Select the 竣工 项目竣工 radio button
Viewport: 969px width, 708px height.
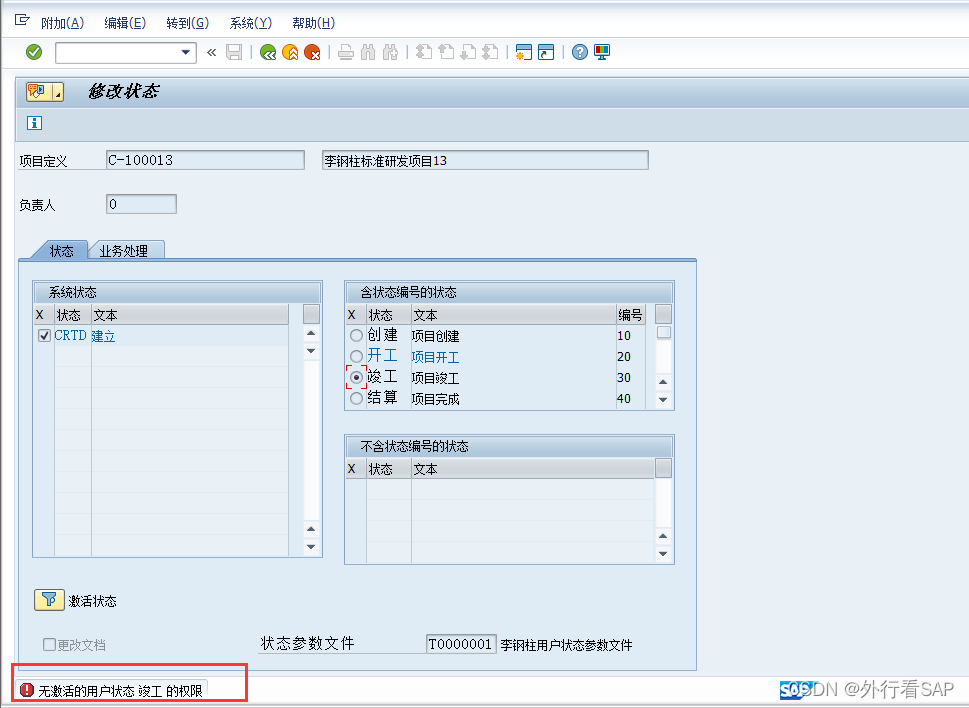click(357, 377)
